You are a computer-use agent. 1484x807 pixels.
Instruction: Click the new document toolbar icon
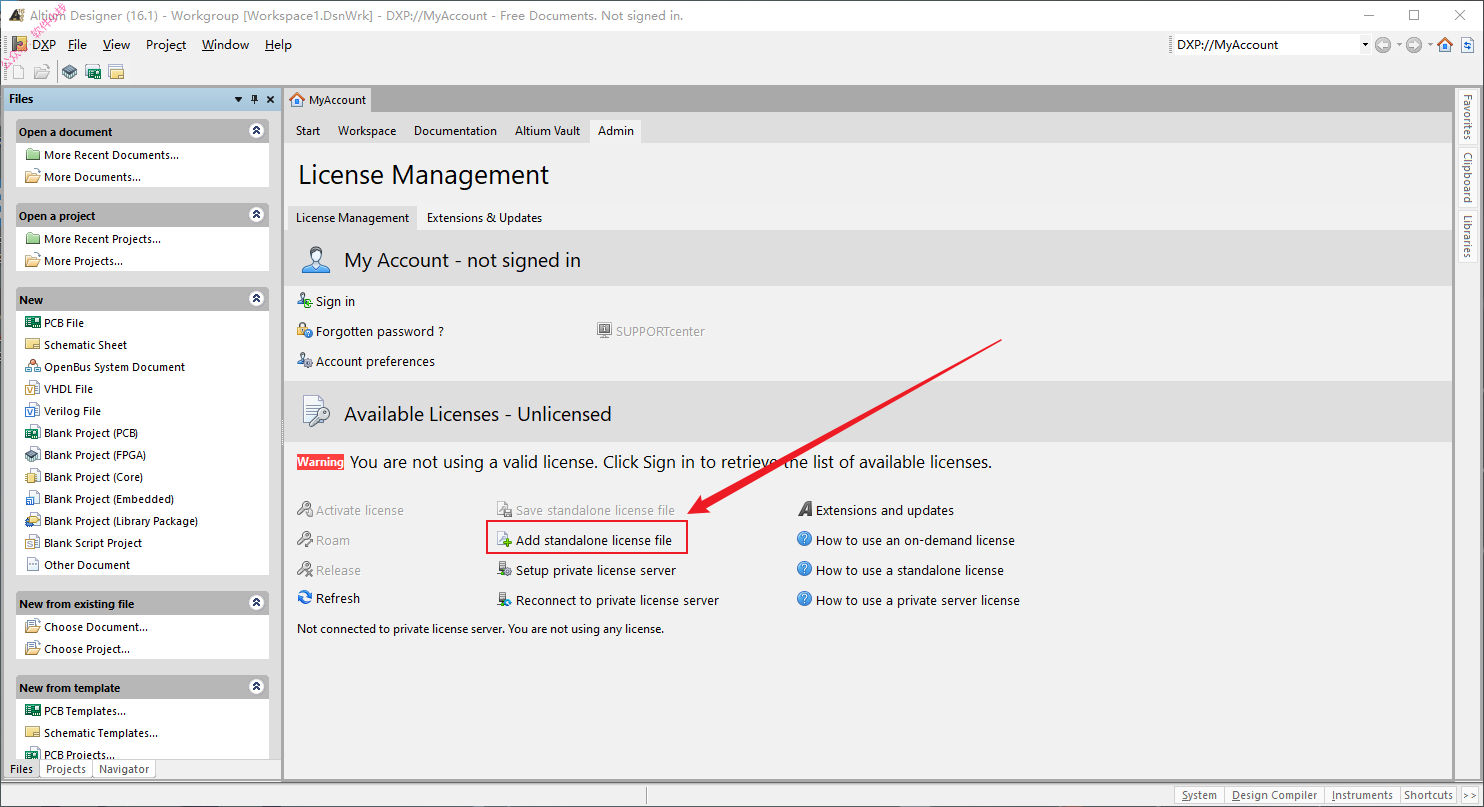click(18, 72)
